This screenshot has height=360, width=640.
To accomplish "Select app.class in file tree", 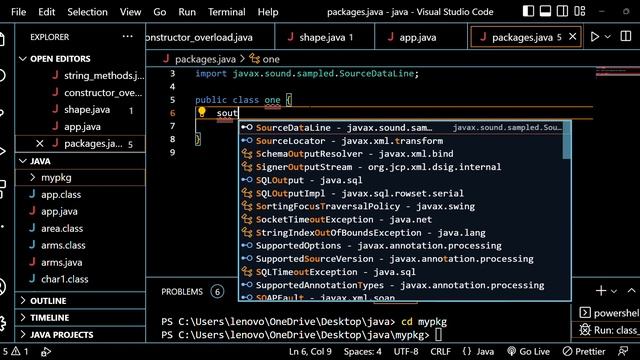I will 80,195.
